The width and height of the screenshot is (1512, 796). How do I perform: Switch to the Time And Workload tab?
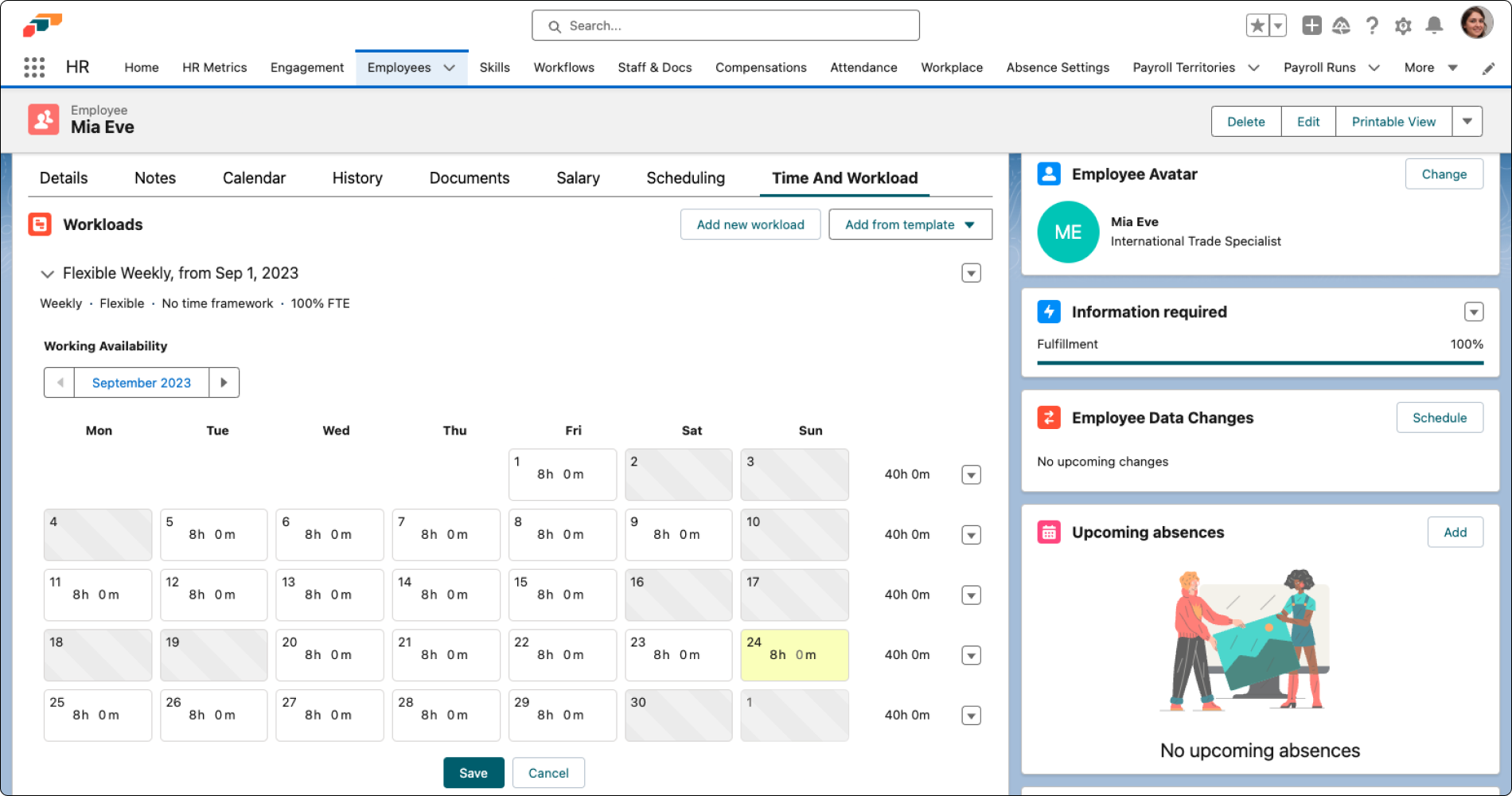click(x=844, y=178)
